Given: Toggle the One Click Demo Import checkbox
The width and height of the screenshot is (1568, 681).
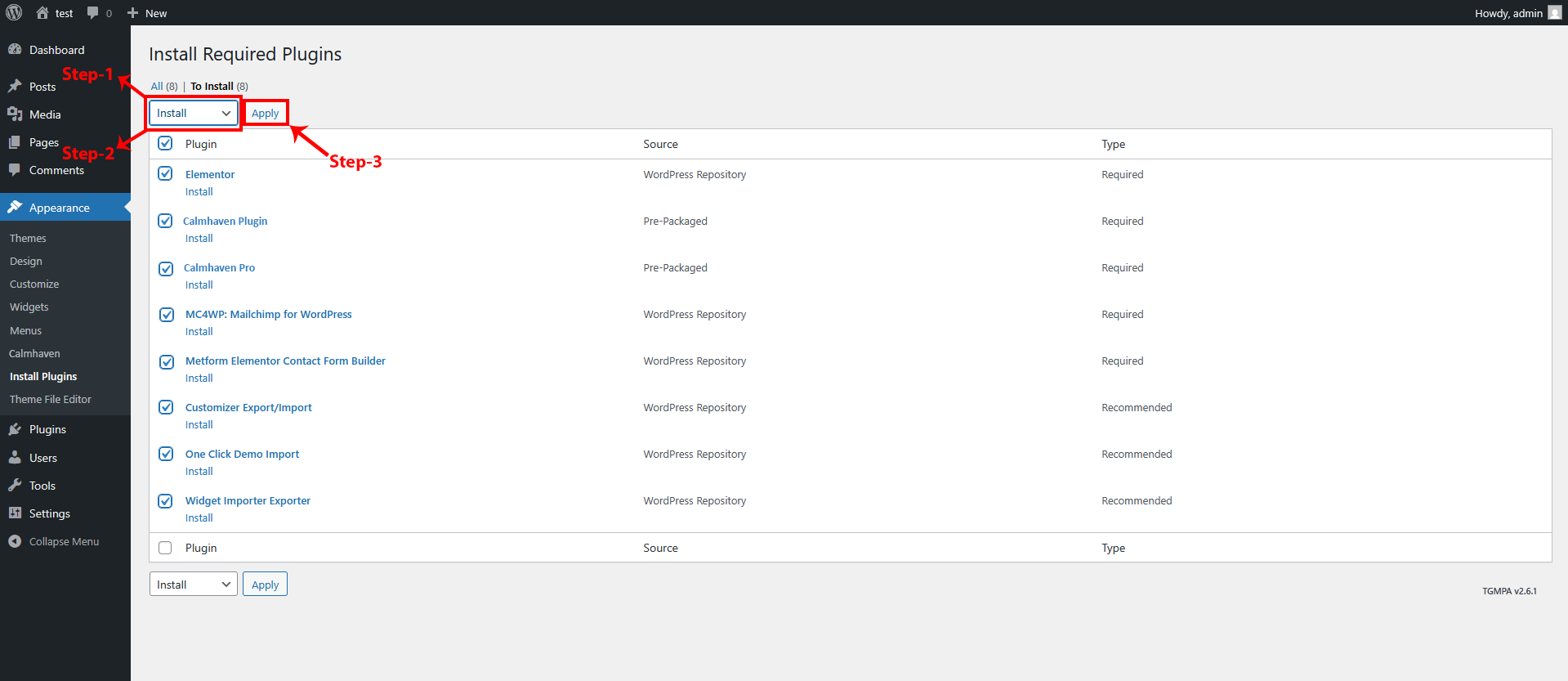Looking at the screenshot, I should 166,454.
